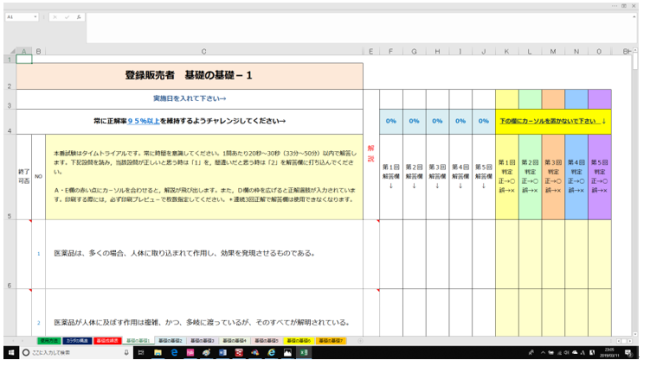Image resolution: width=650 pixels, height=366 pixels.
Task: Click the Select All corner triangle
Action: (12, 51)
